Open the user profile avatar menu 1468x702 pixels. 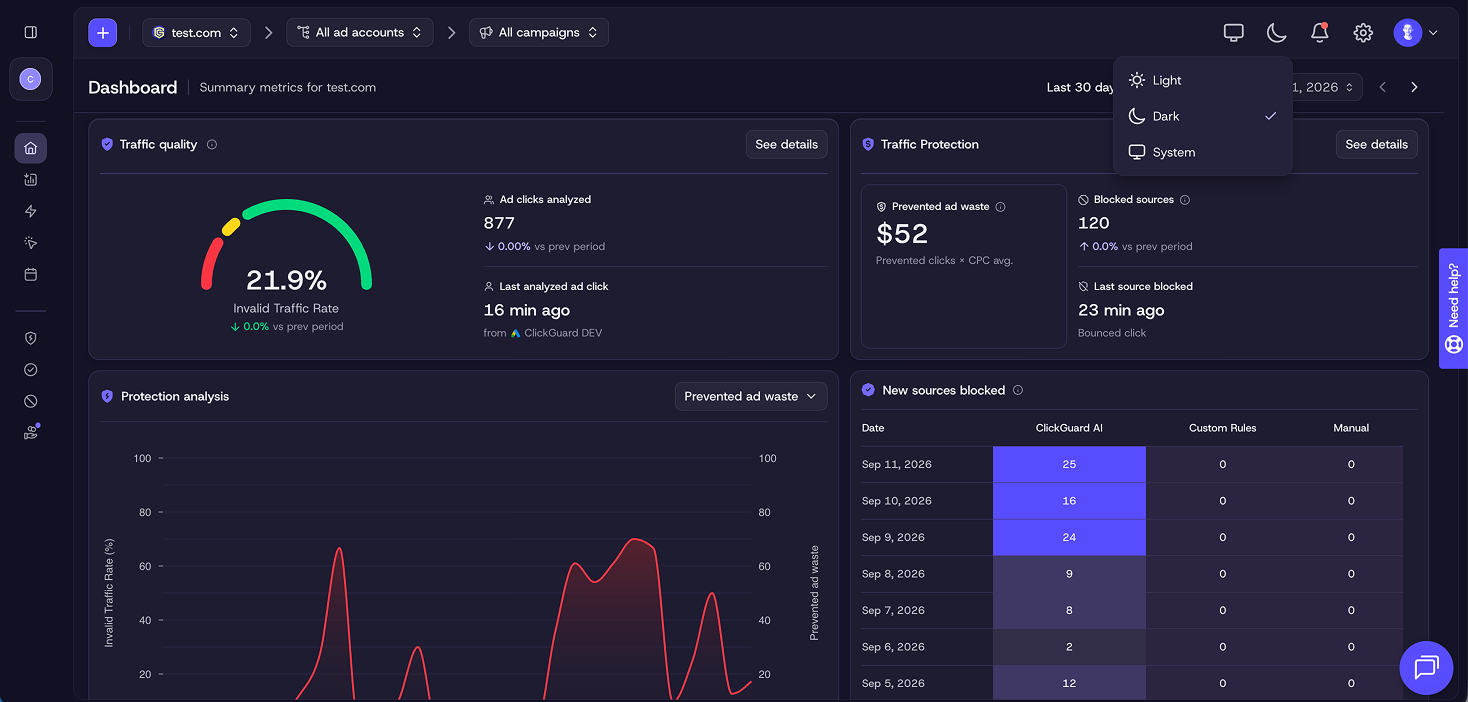coord(1415,33)
